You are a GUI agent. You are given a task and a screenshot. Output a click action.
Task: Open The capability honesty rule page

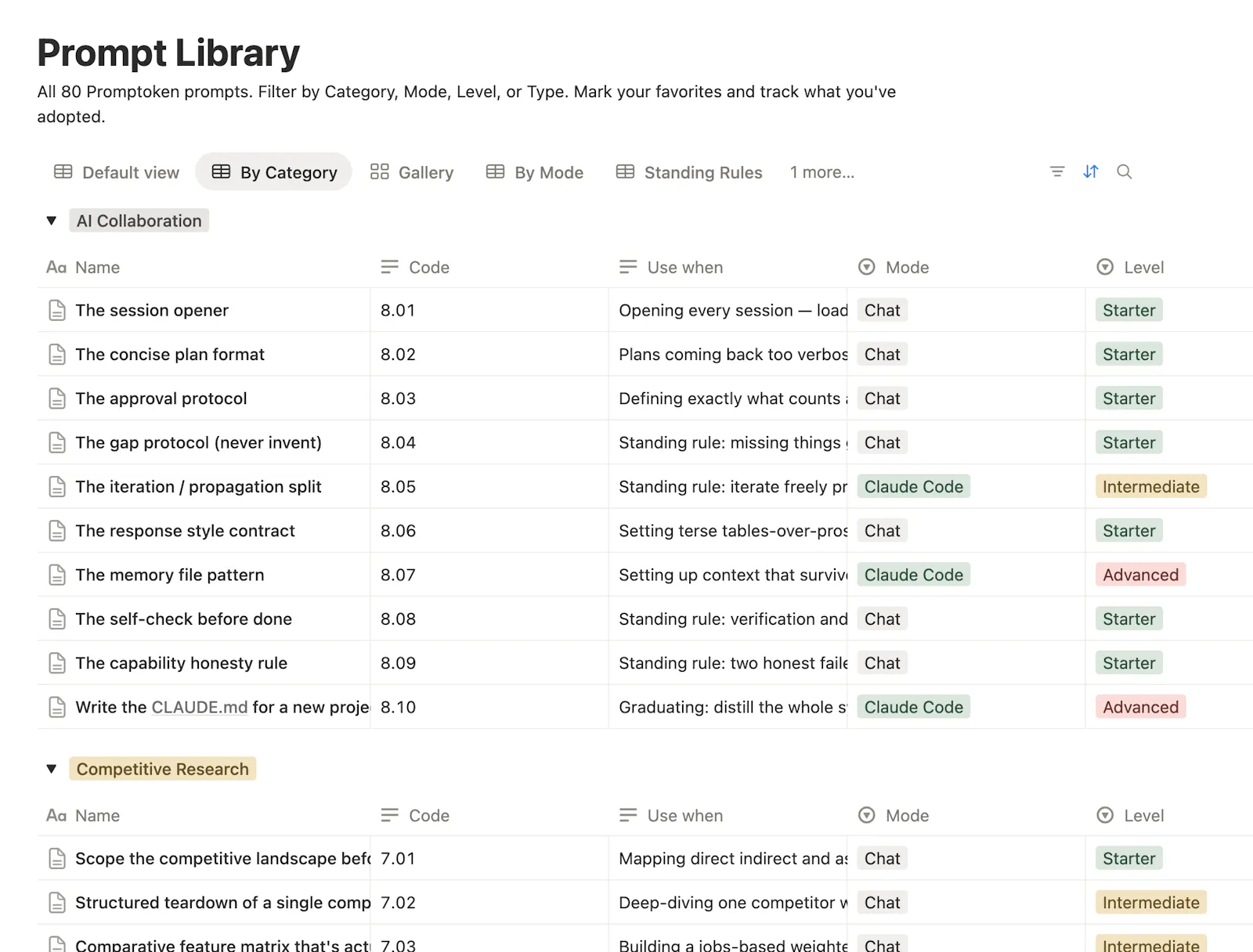pyautogui.click(x=182, y=663)
